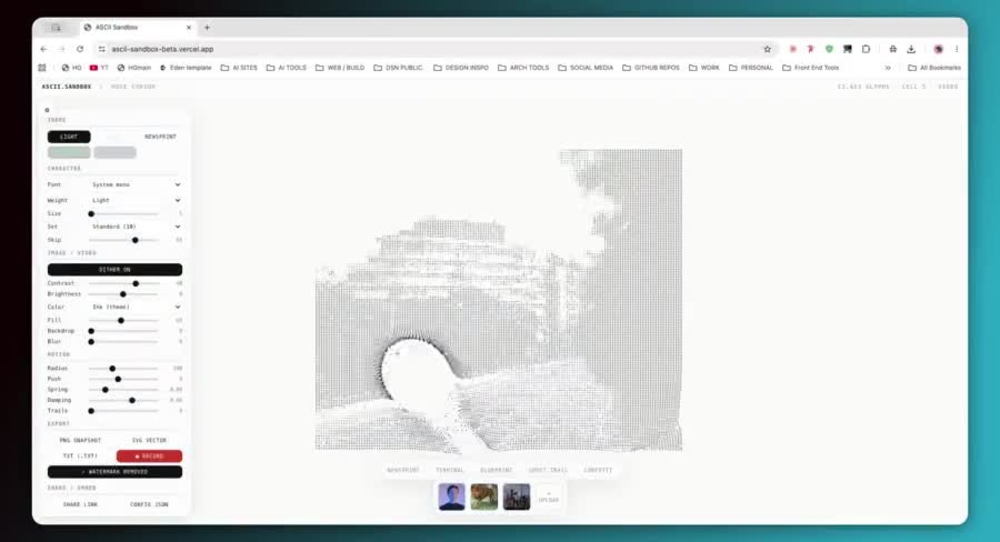The width and height of the screenshot is (1000, 542).
Task: Open the Set dropdown Standard (10)
Action: (136, 226)
